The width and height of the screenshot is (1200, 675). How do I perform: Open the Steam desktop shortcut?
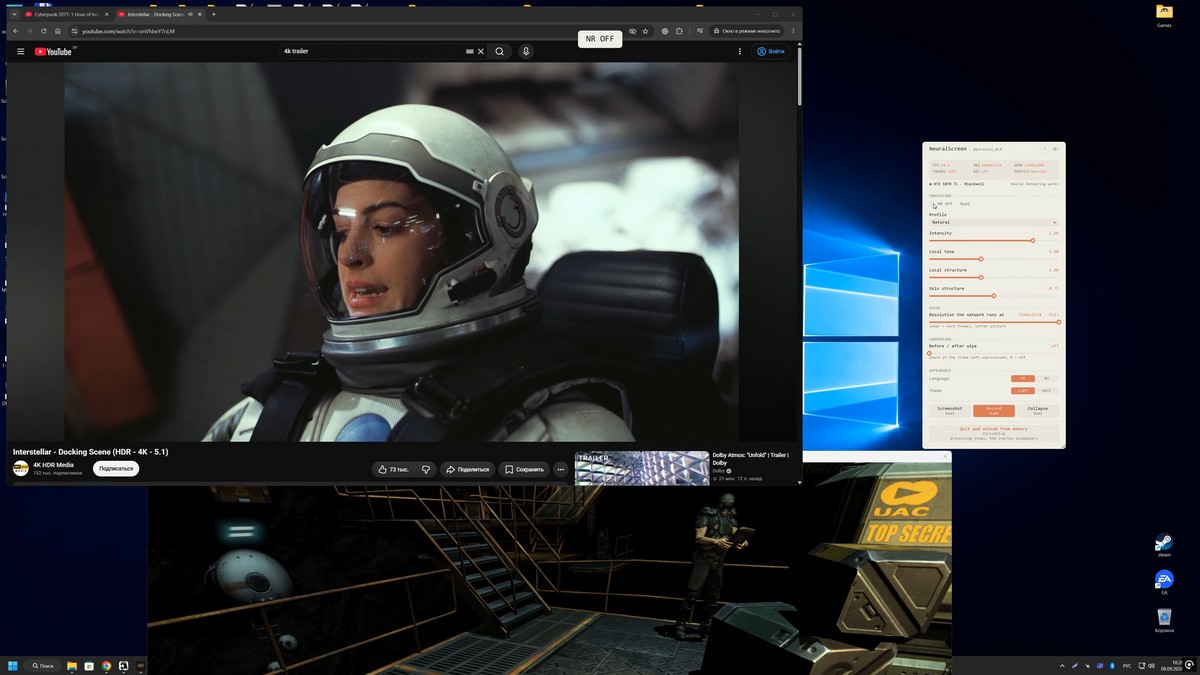[x=1163, y=545]
